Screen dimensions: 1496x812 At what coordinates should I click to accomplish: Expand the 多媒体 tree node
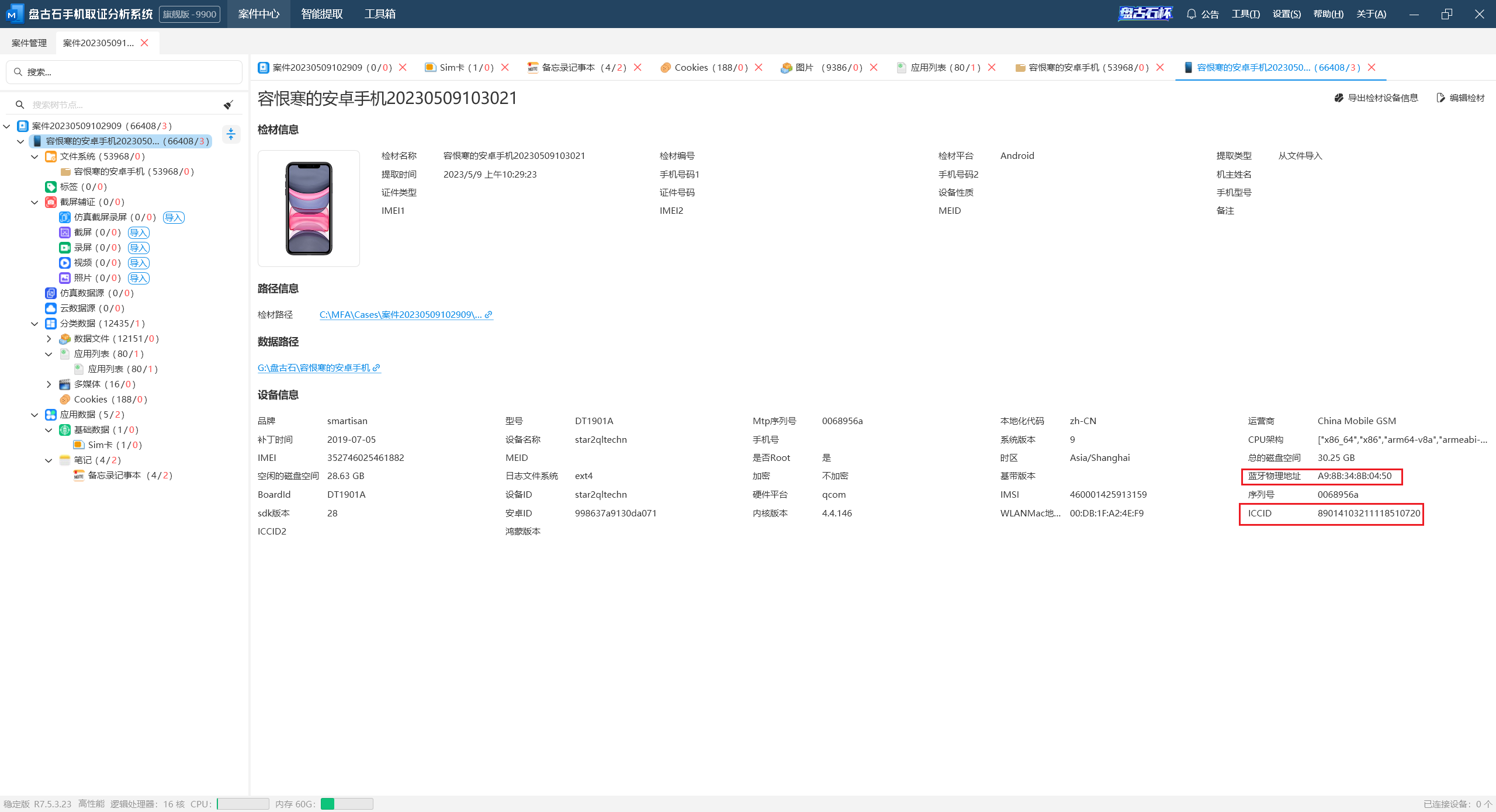click(49, 384)
